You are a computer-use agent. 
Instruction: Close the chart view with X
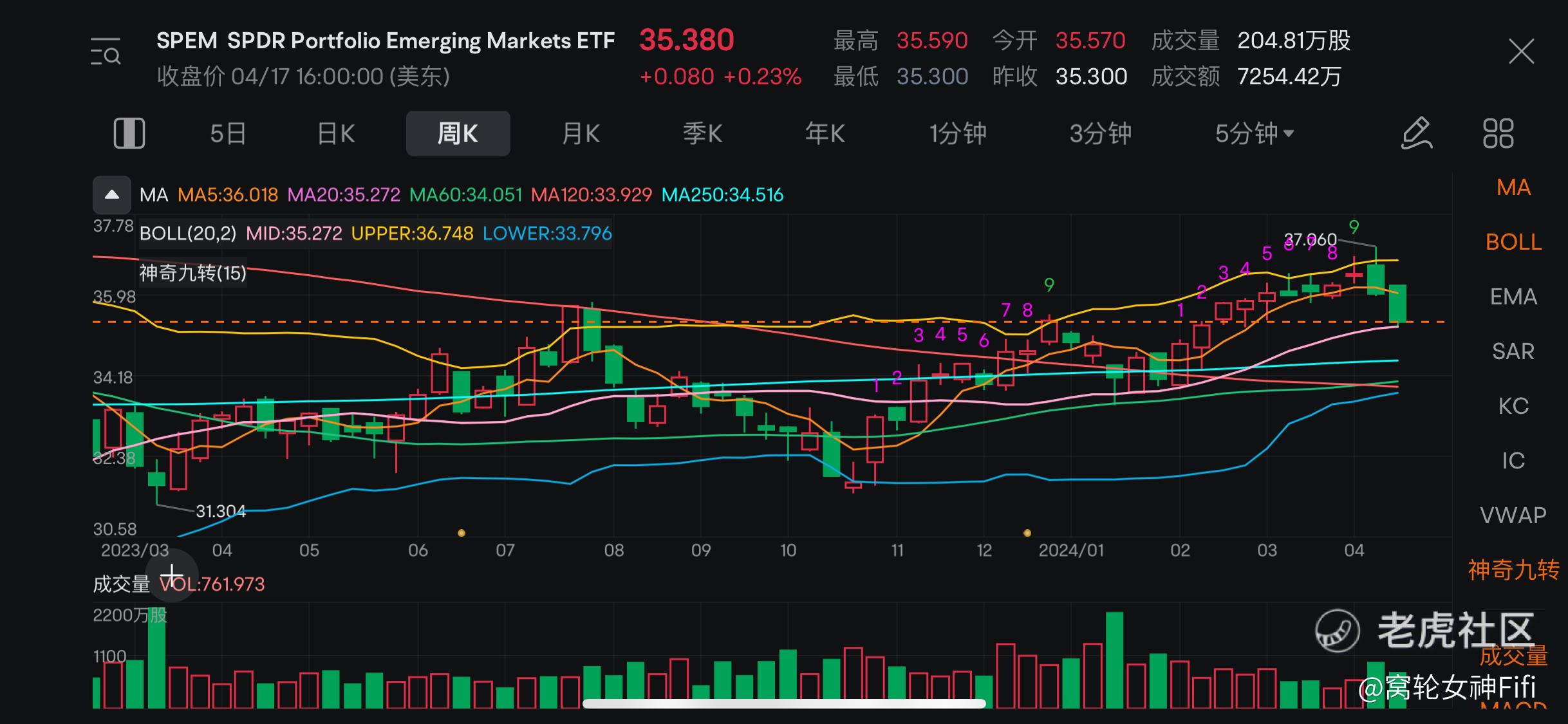[1521, 51]
